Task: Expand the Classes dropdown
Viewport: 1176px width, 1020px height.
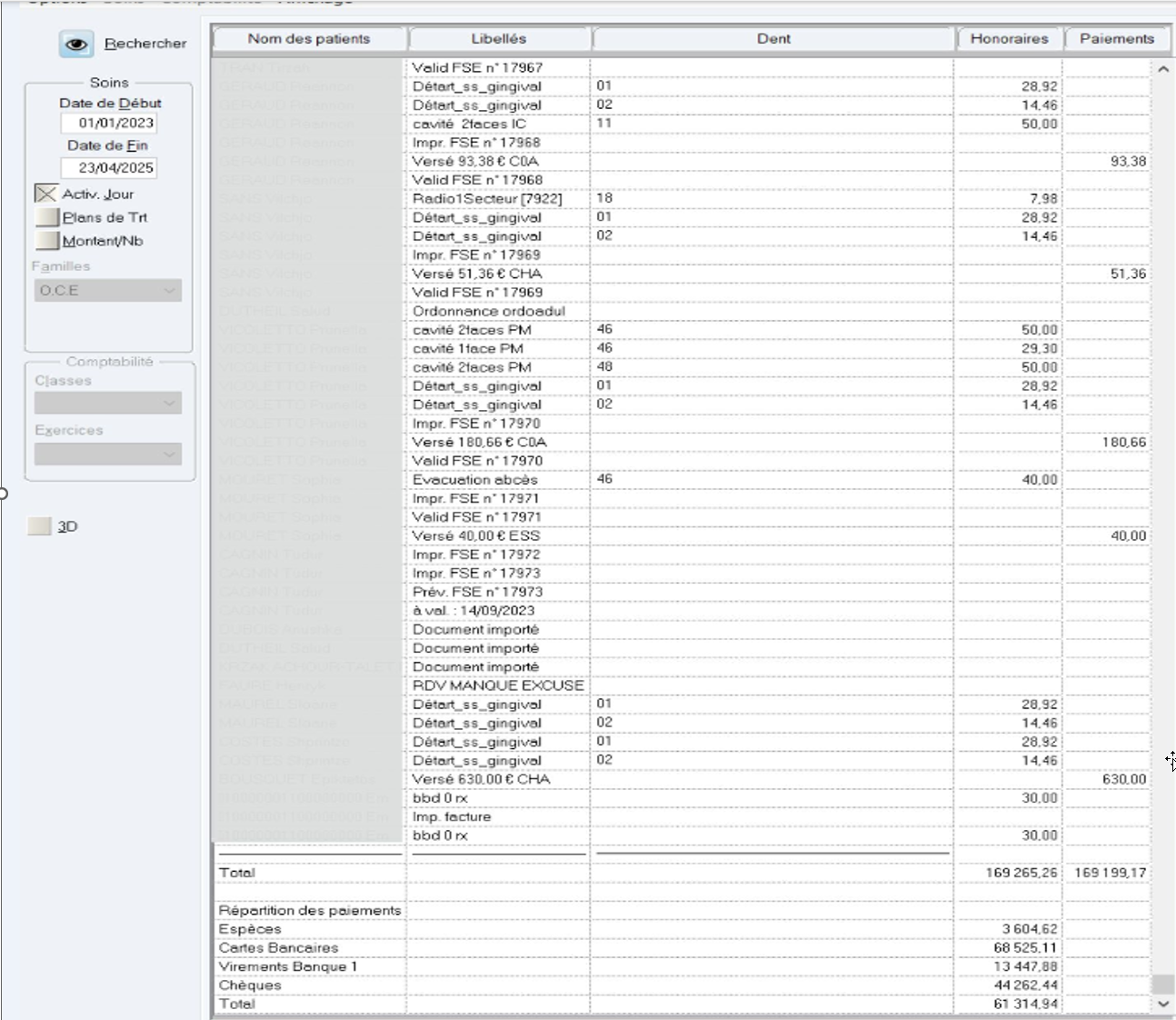Action: pos(108,403)
